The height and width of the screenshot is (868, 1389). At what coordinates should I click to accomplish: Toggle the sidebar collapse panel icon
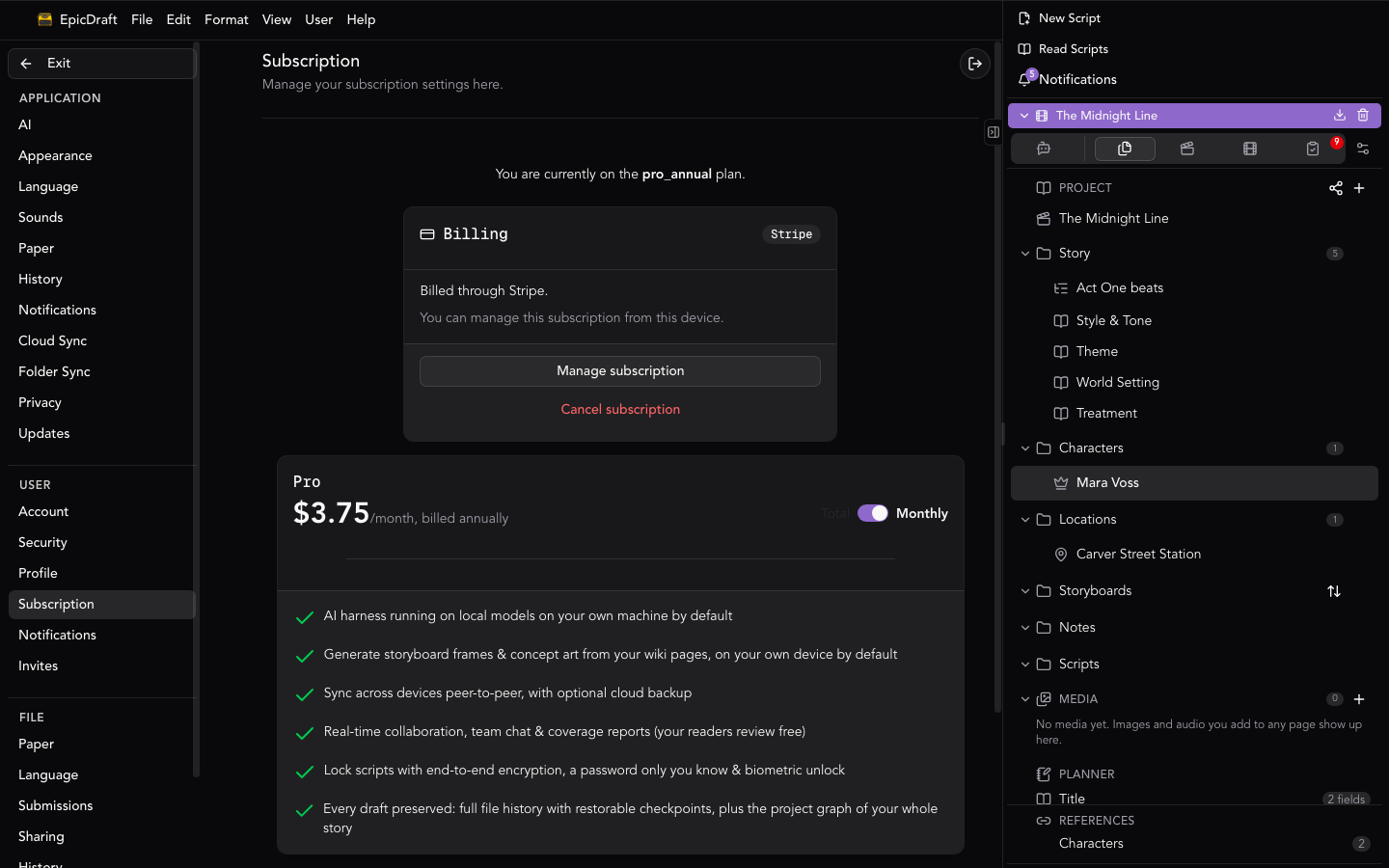994,132
